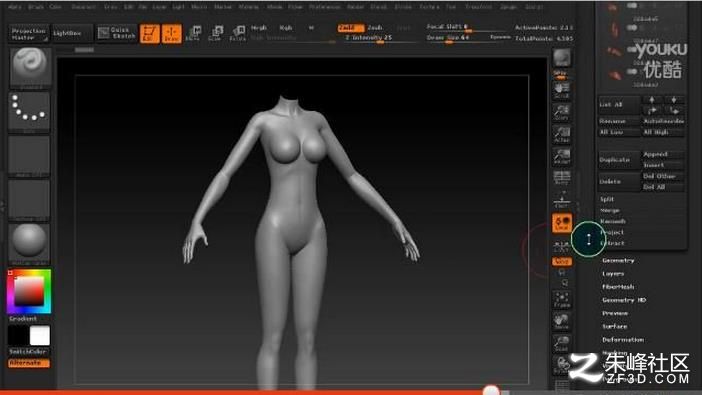This screenshot has width=702, height=395.
Task: Open the Zplugin menu
Action: [509, 7]
